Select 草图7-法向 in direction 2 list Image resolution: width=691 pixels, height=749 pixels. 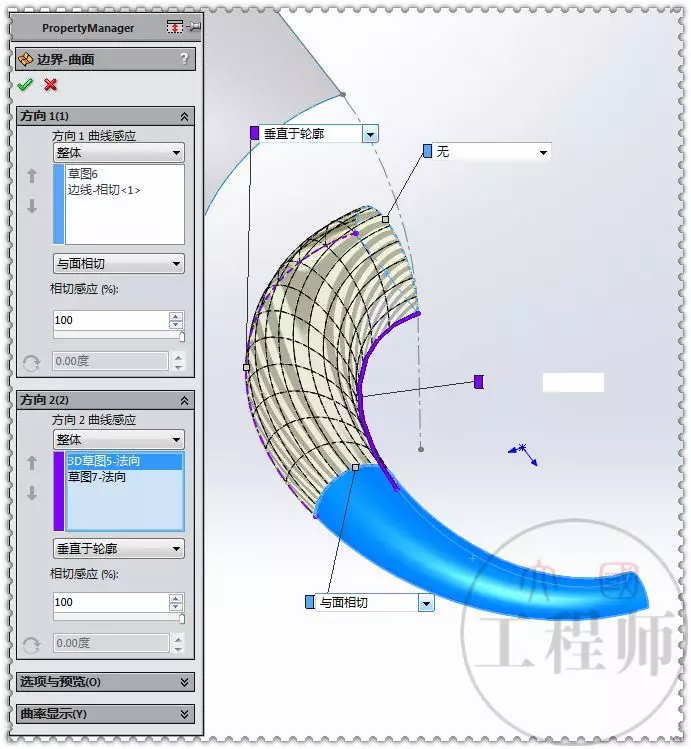coord(96,477)
